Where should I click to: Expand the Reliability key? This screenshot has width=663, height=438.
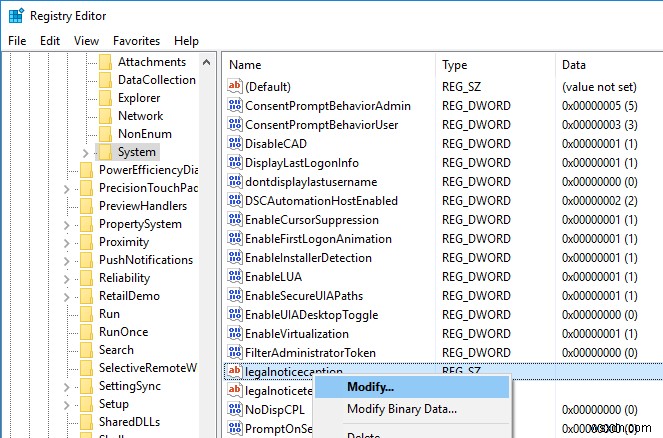(66, 279)
